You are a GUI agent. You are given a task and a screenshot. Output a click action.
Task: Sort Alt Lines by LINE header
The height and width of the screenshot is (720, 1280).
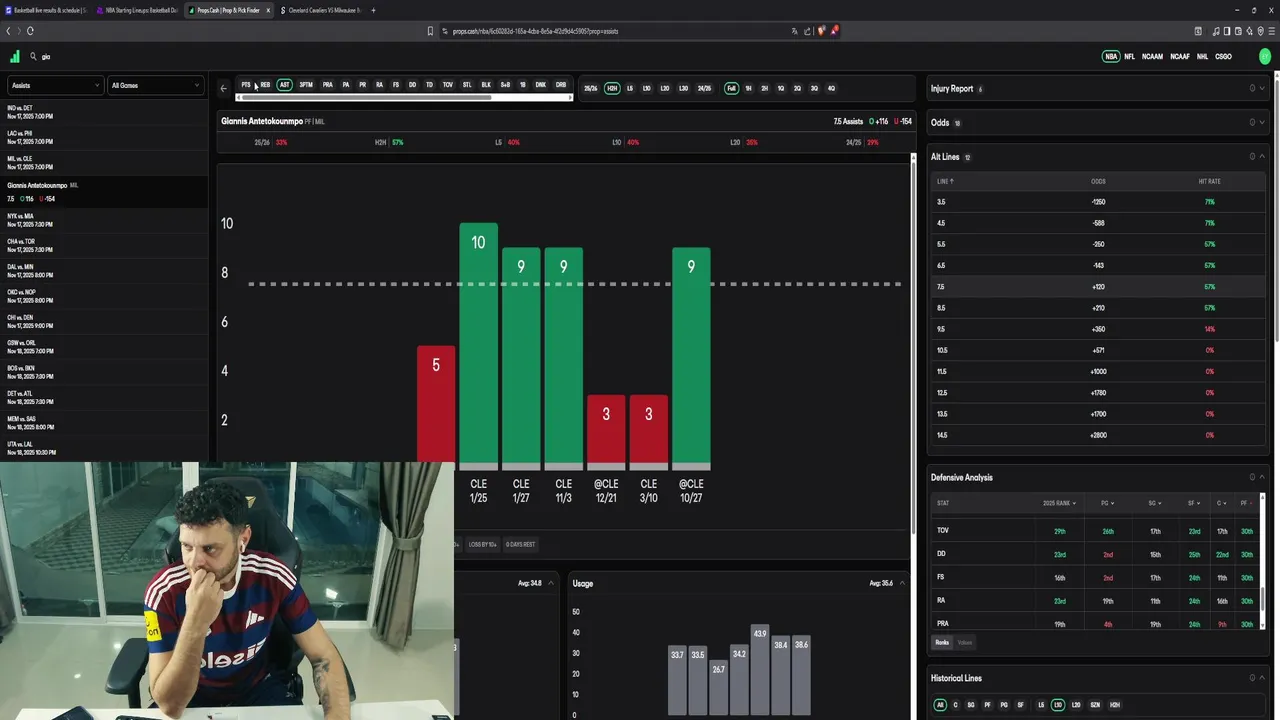[x=945, y=181]
